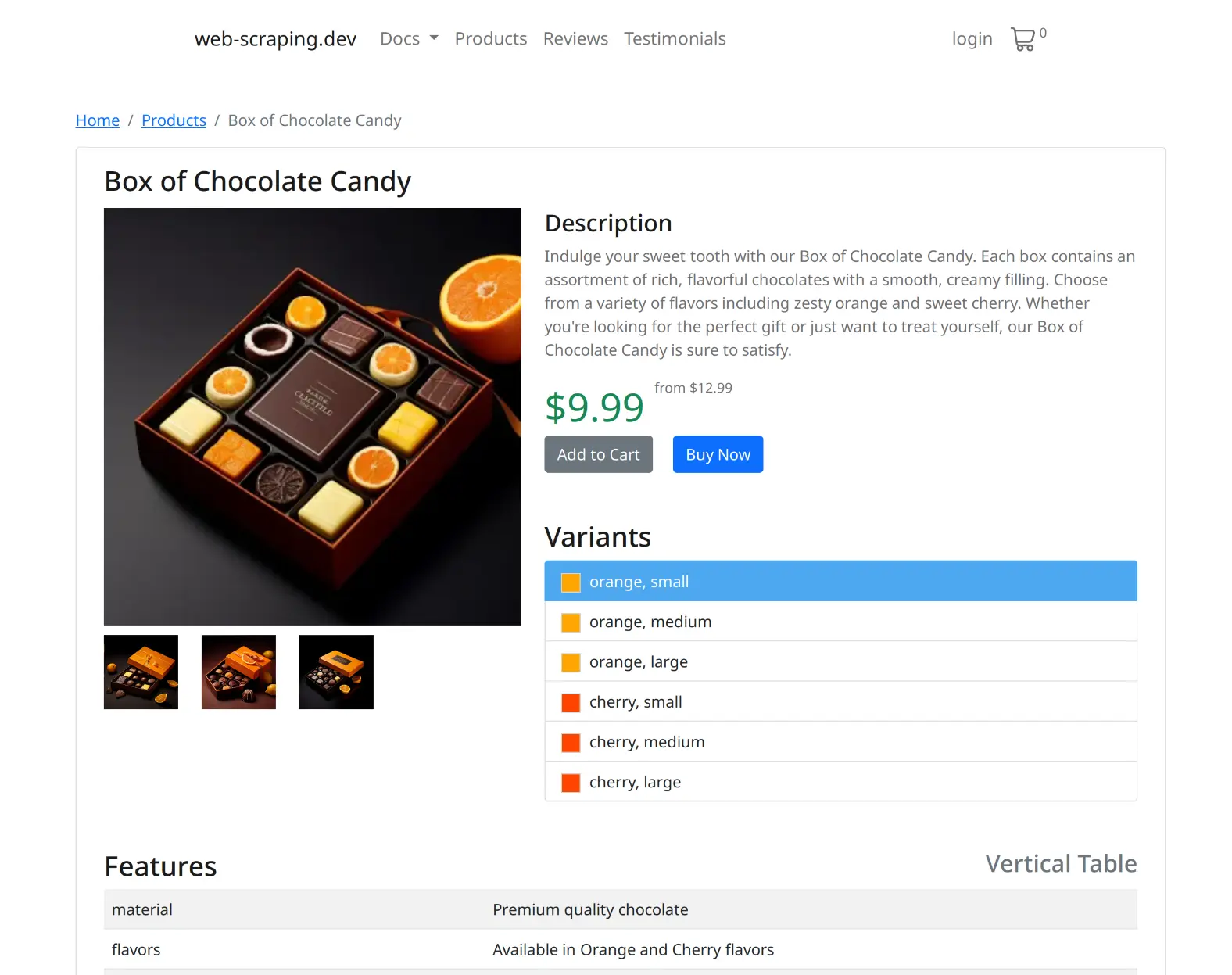The width and height of the screenshot is (1232, 975).
Task: Click the Buy Now button
Action: pyautogui.click(x=717, y=454)
